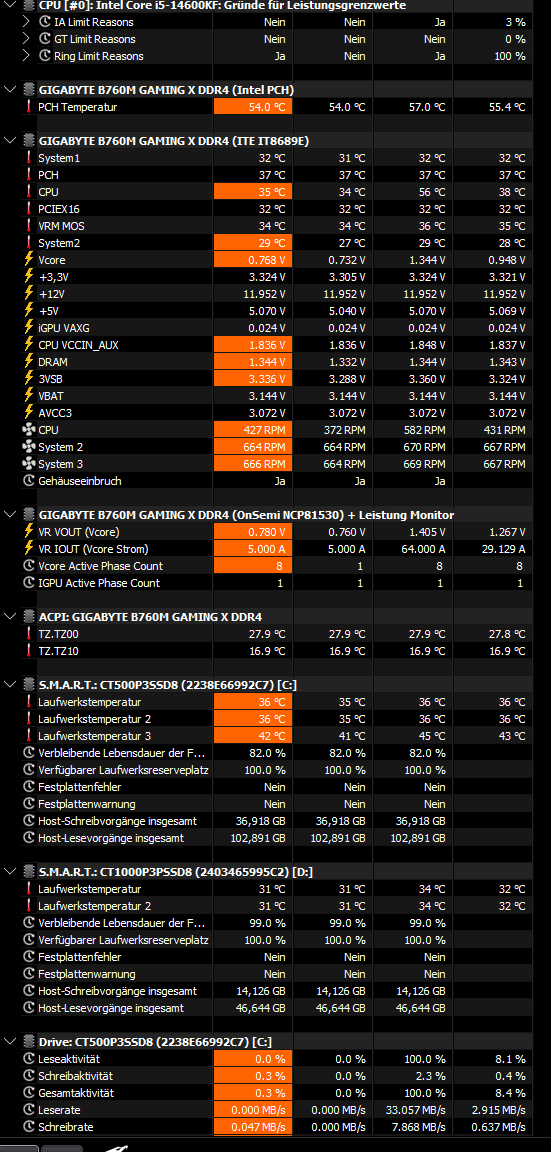Viewport: 551px width, 1152px height.
Task: Collapse the ITE IT8689E sensor group
Action: [10, 140]
